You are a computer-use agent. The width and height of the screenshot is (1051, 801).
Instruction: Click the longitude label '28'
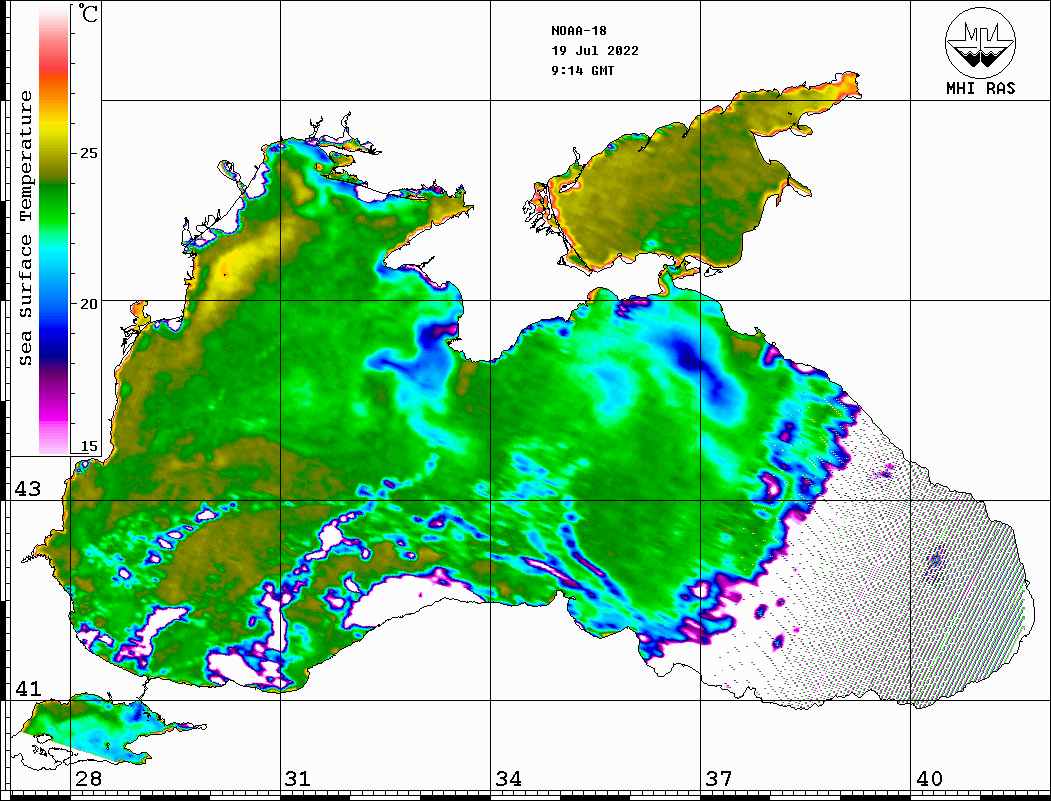coord(88,779)
